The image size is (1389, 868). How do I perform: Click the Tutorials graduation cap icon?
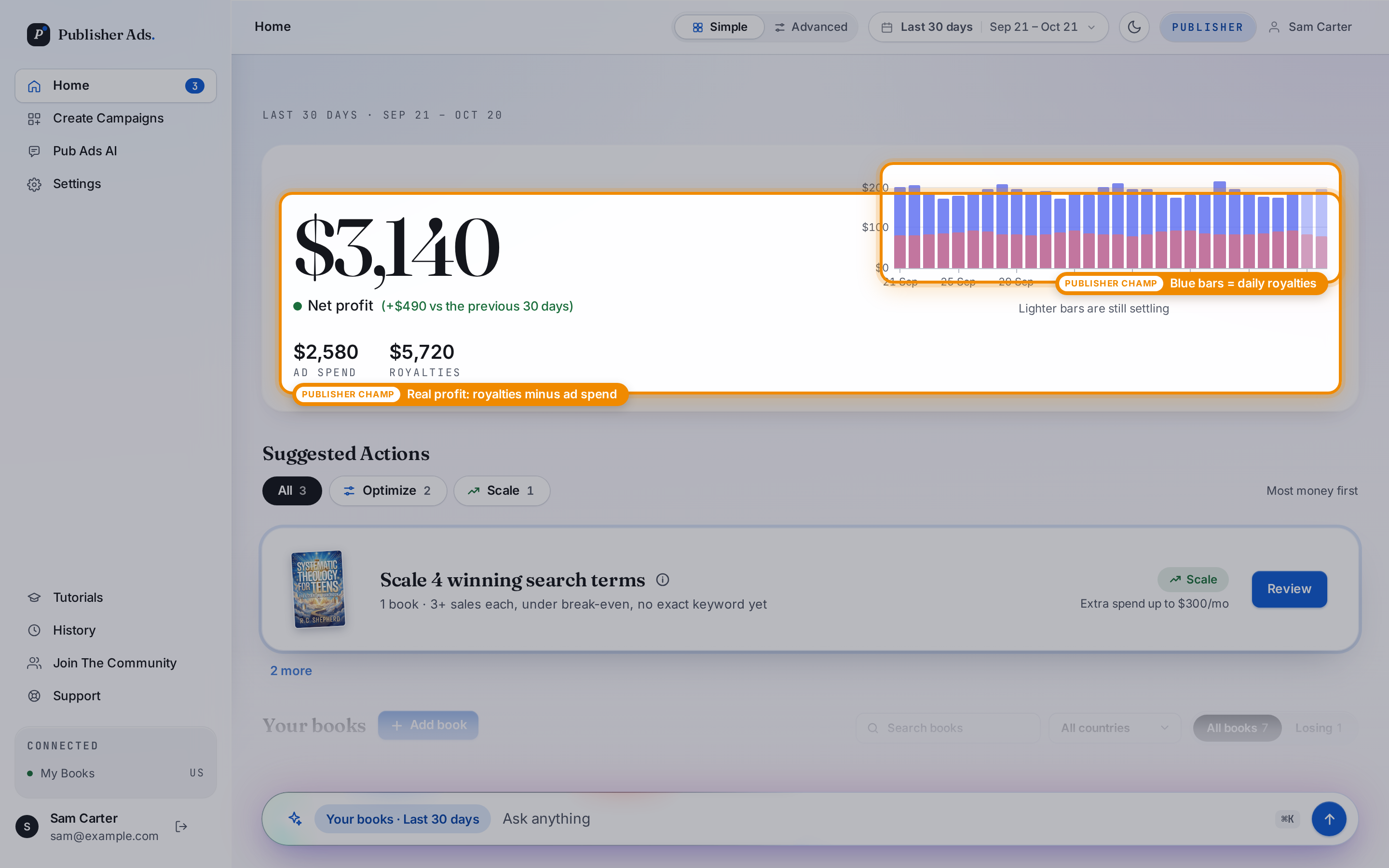point(34,597)
